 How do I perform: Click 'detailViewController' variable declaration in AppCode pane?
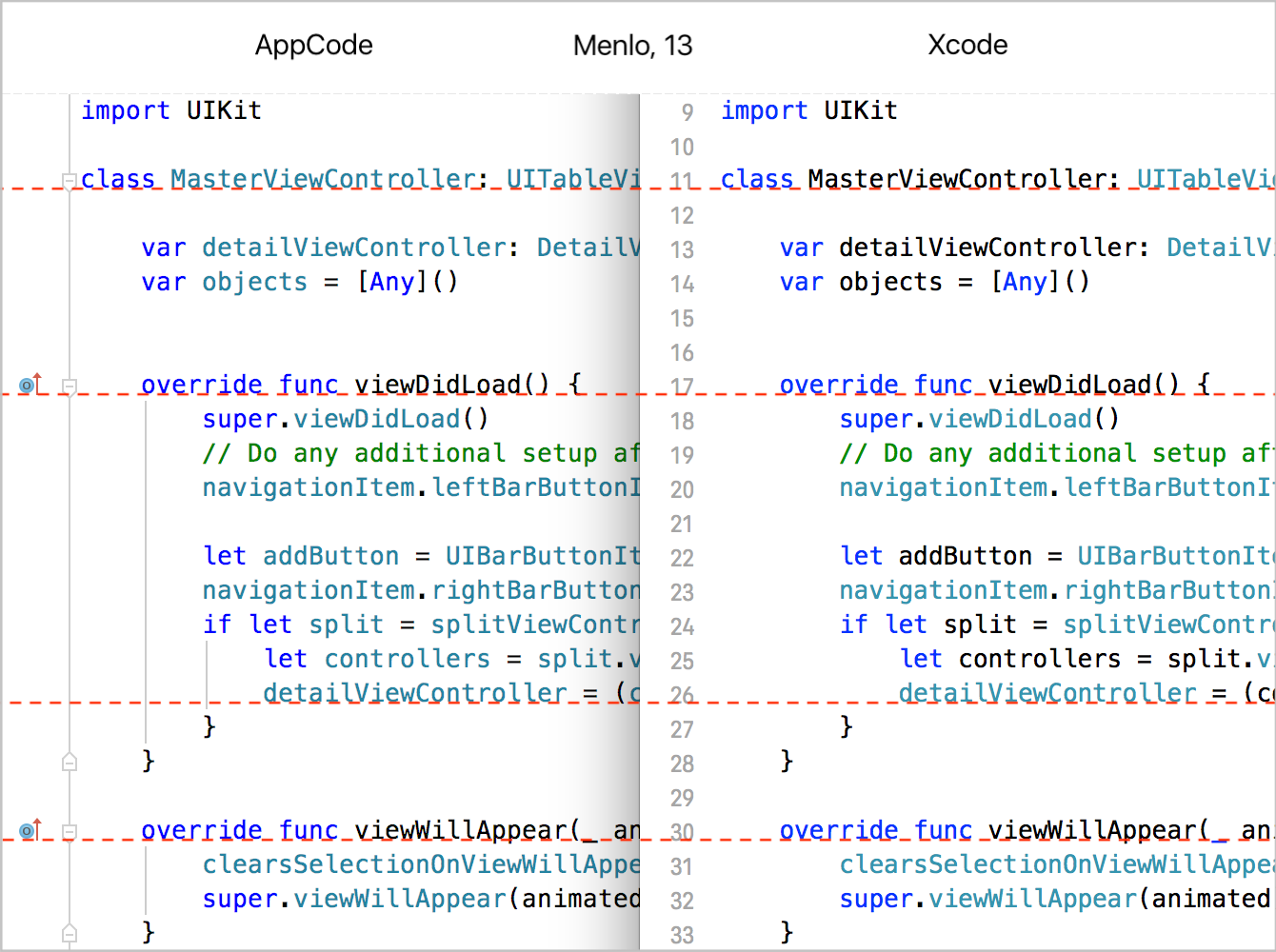(353, 248)
